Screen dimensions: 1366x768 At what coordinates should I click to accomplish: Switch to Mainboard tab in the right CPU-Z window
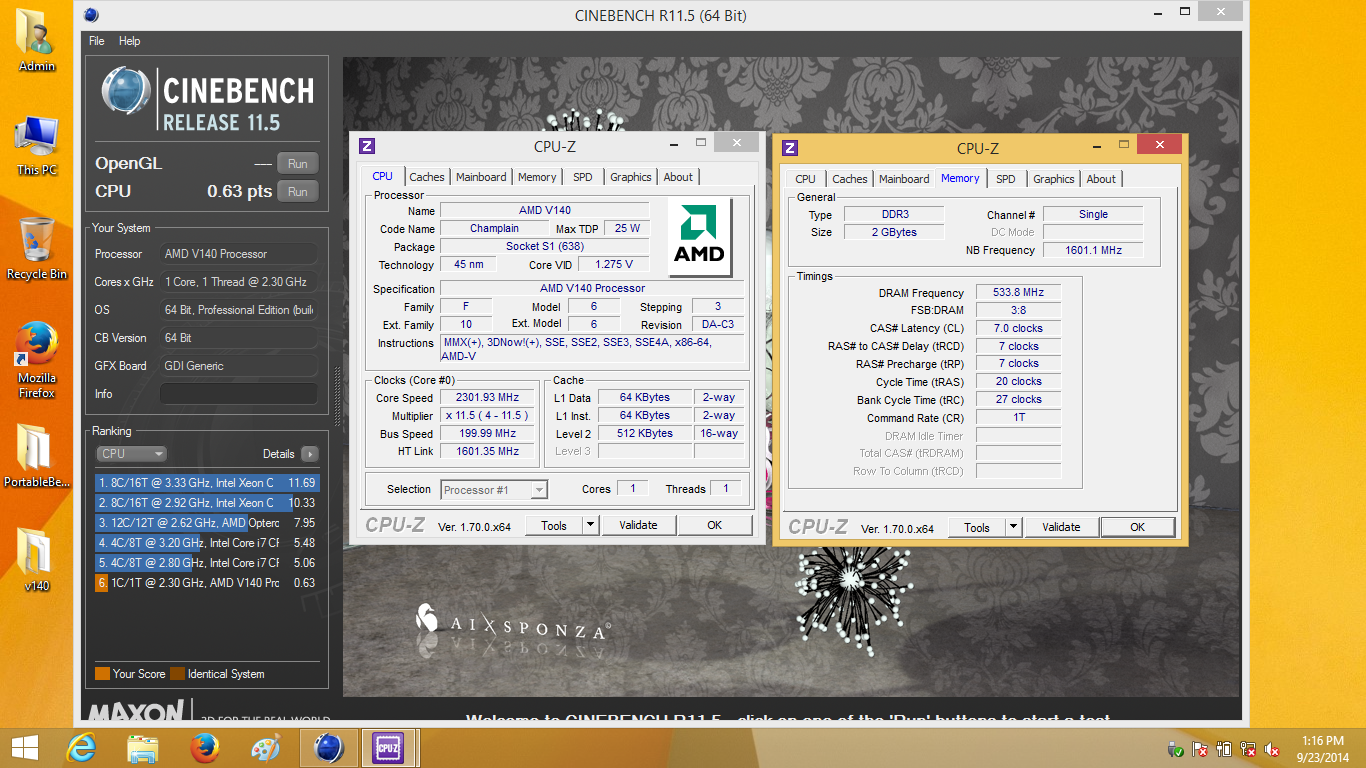point(904,179)
